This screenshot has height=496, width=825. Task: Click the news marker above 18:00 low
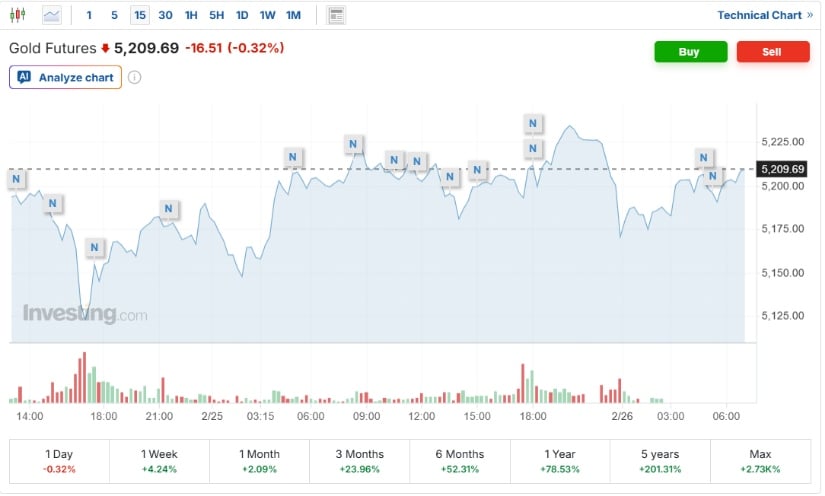click(x=95, y=247)
